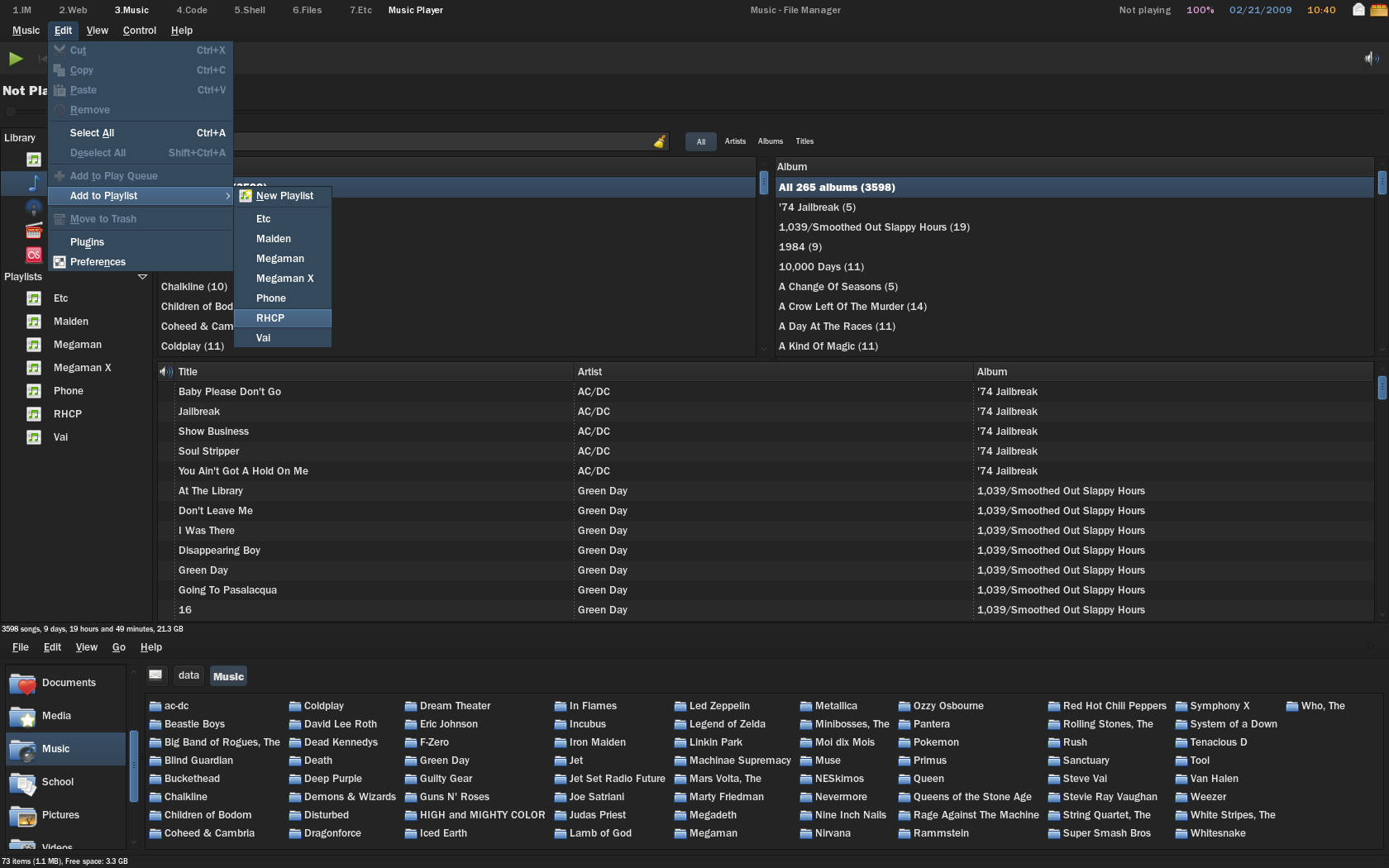Screen dimensions: 1389x868
Task: Choose Megaman X in the Add to Playlist submenu
Action: click(x=283, y=279)
